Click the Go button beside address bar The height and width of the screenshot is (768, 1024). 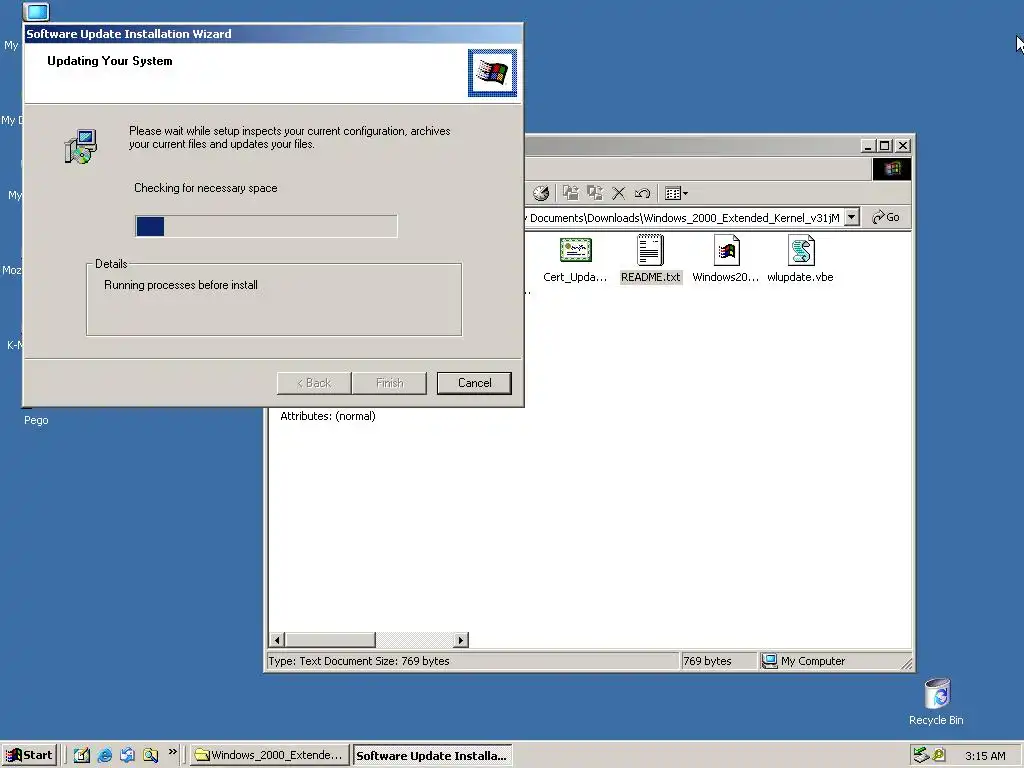click(886, 217)
